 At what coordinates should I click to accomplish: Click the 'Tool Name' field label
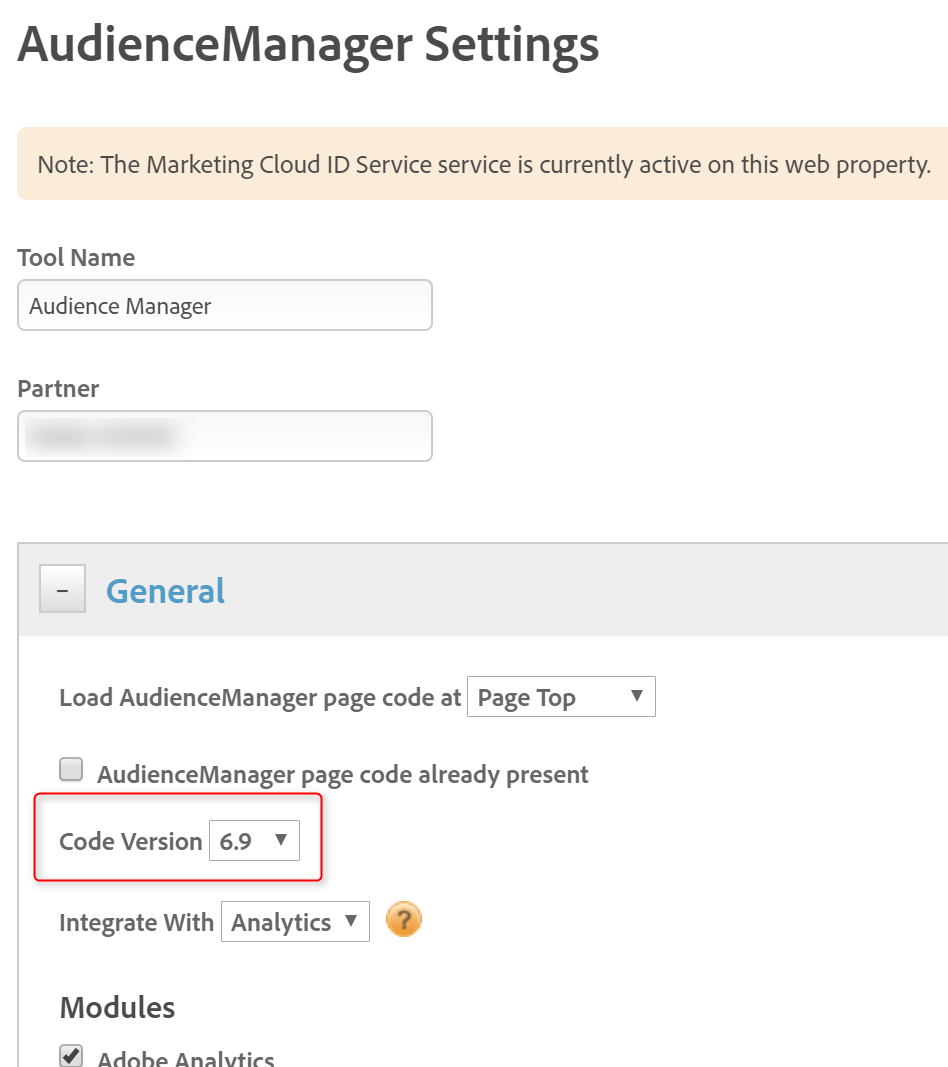pyautogui.click(x=76, y=258)
